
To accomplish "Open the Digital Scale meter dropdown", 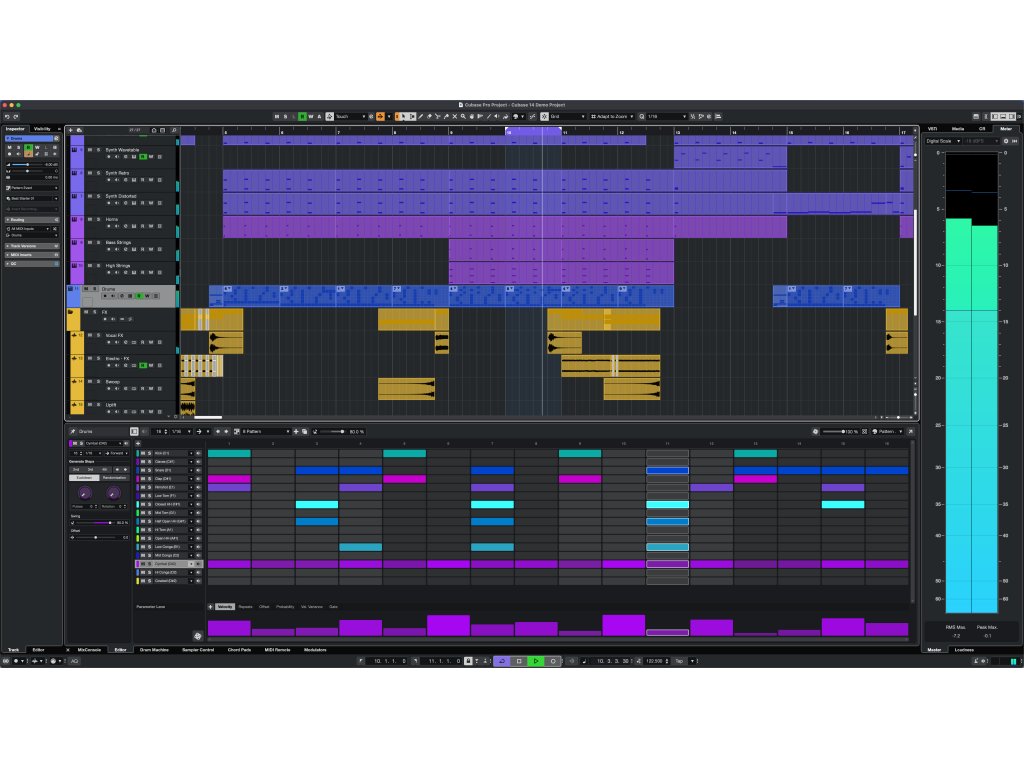I will click(943, 141).
